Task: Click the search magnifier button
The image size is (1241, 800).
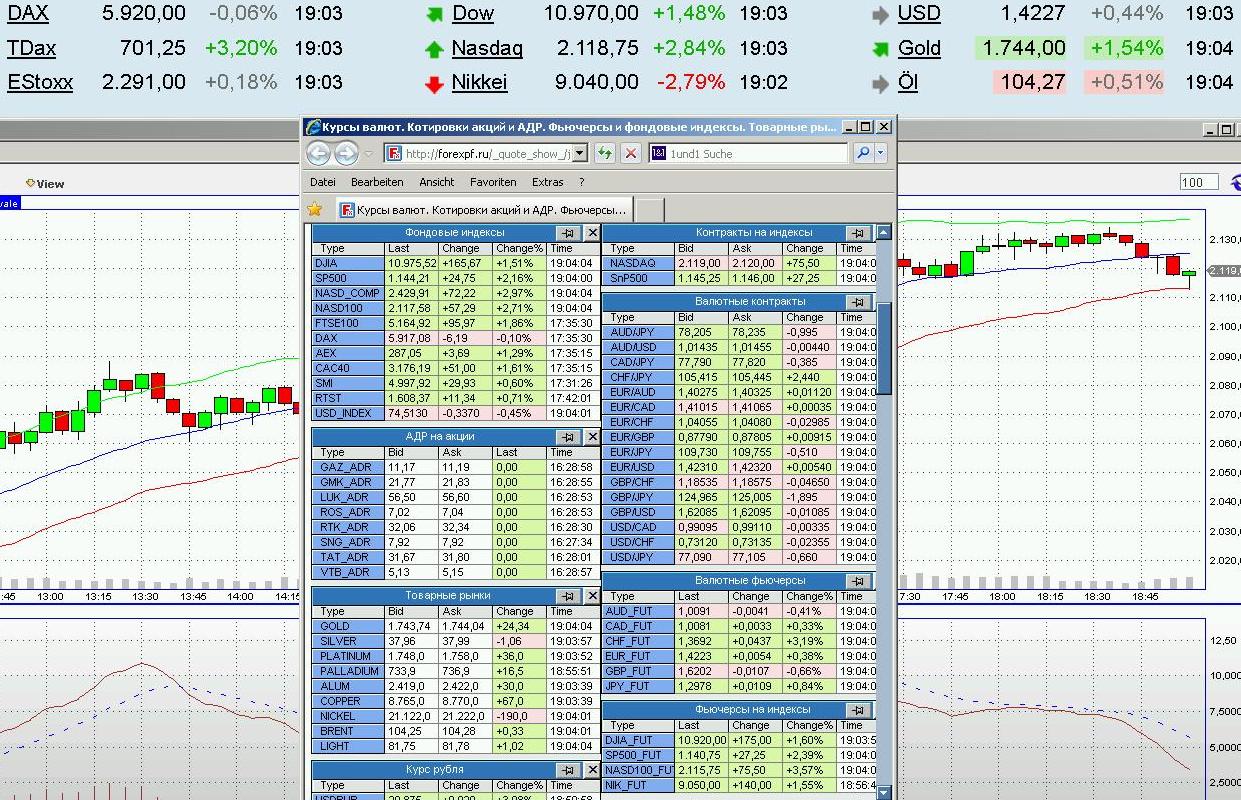Action: point(863,153)
